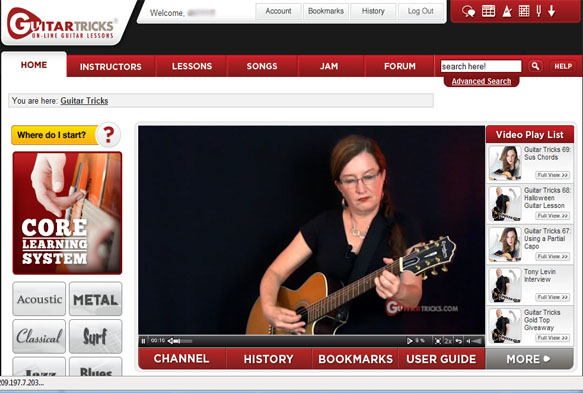
Task: Open the LESSONS tab
Action: coord(192,66)
